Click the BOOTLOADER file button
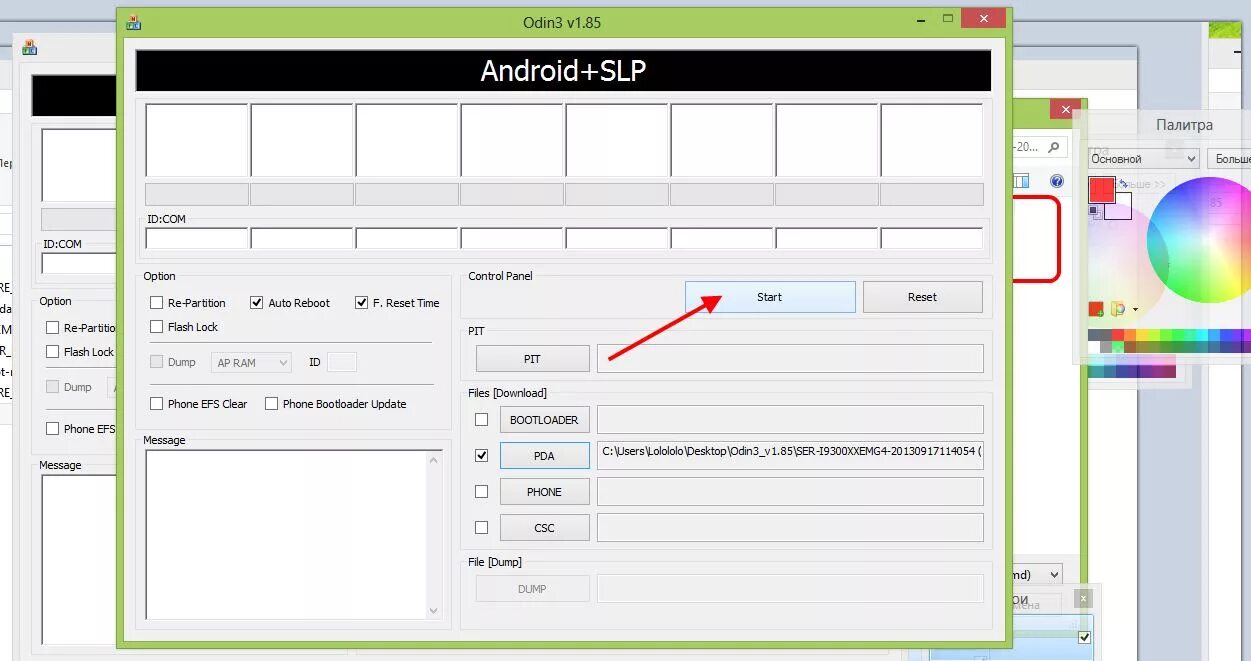 pyautogui.click(x=544, y=420)
